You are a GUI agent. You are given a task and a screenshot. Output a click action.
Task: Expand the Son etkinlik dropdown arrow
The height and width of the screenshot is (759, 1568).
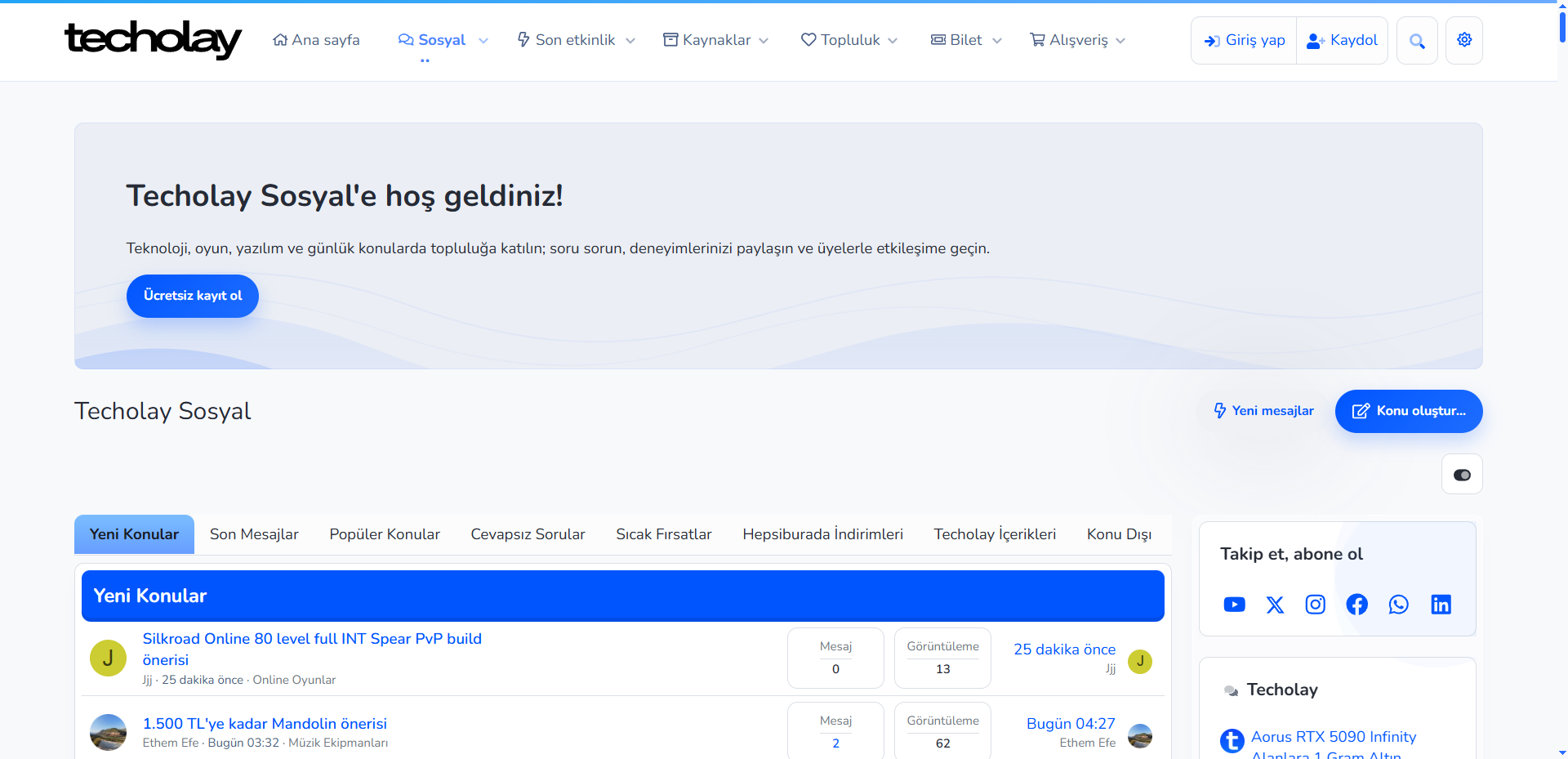click(x=630, y=41)
